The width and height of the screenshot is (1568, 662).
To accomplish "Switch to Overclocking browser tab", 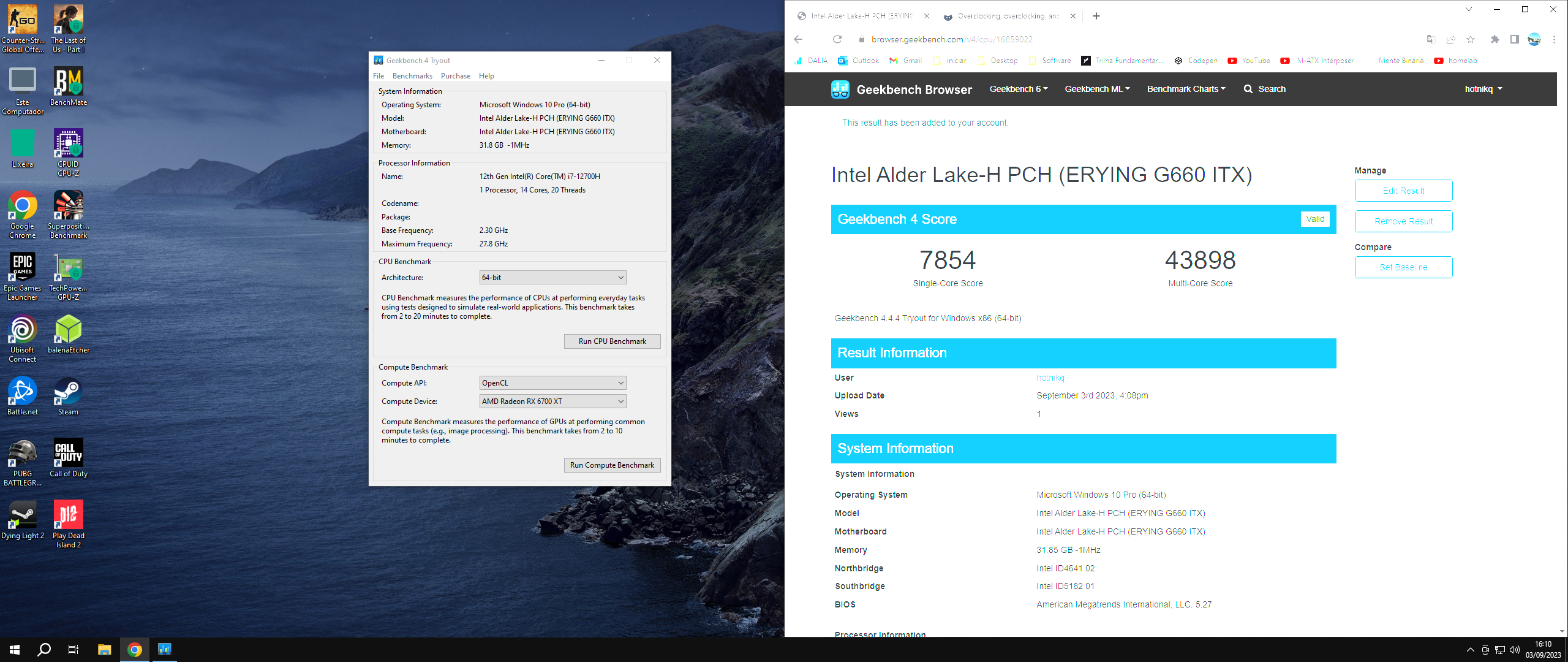I will point(1008,16).
